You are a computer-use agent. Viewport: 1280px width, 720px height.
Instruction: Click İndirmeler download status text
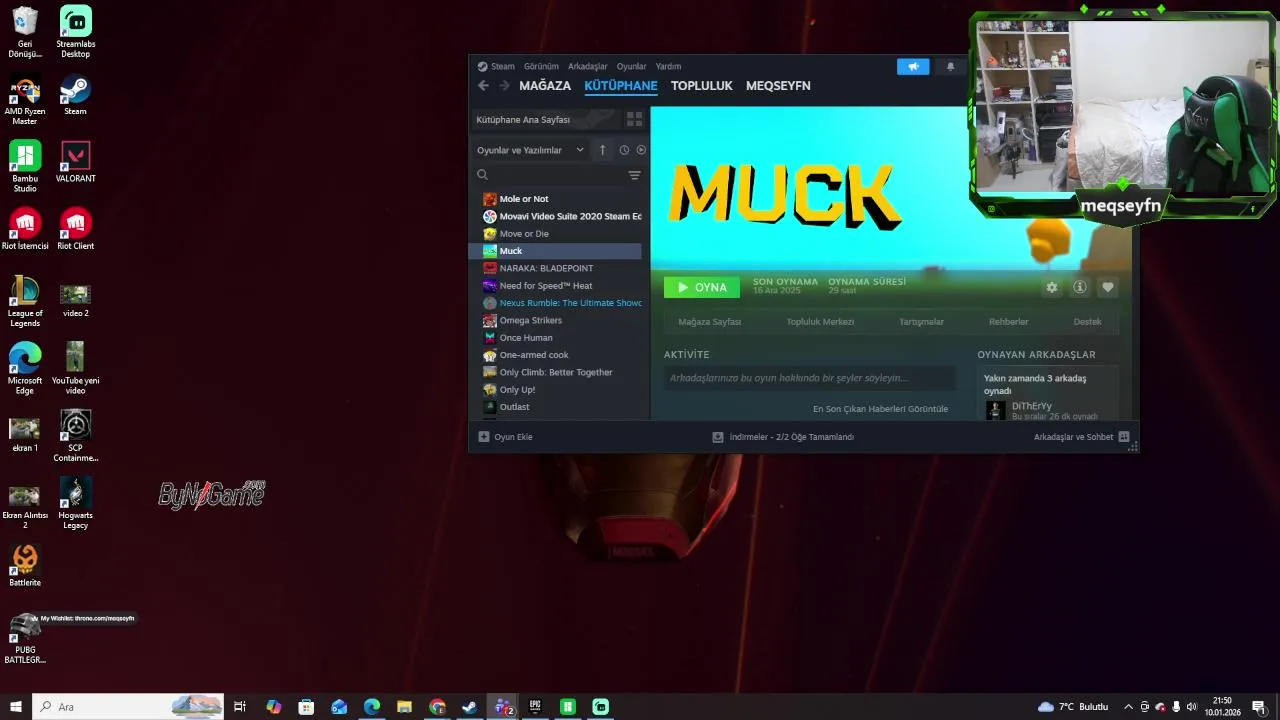point(792,437)
